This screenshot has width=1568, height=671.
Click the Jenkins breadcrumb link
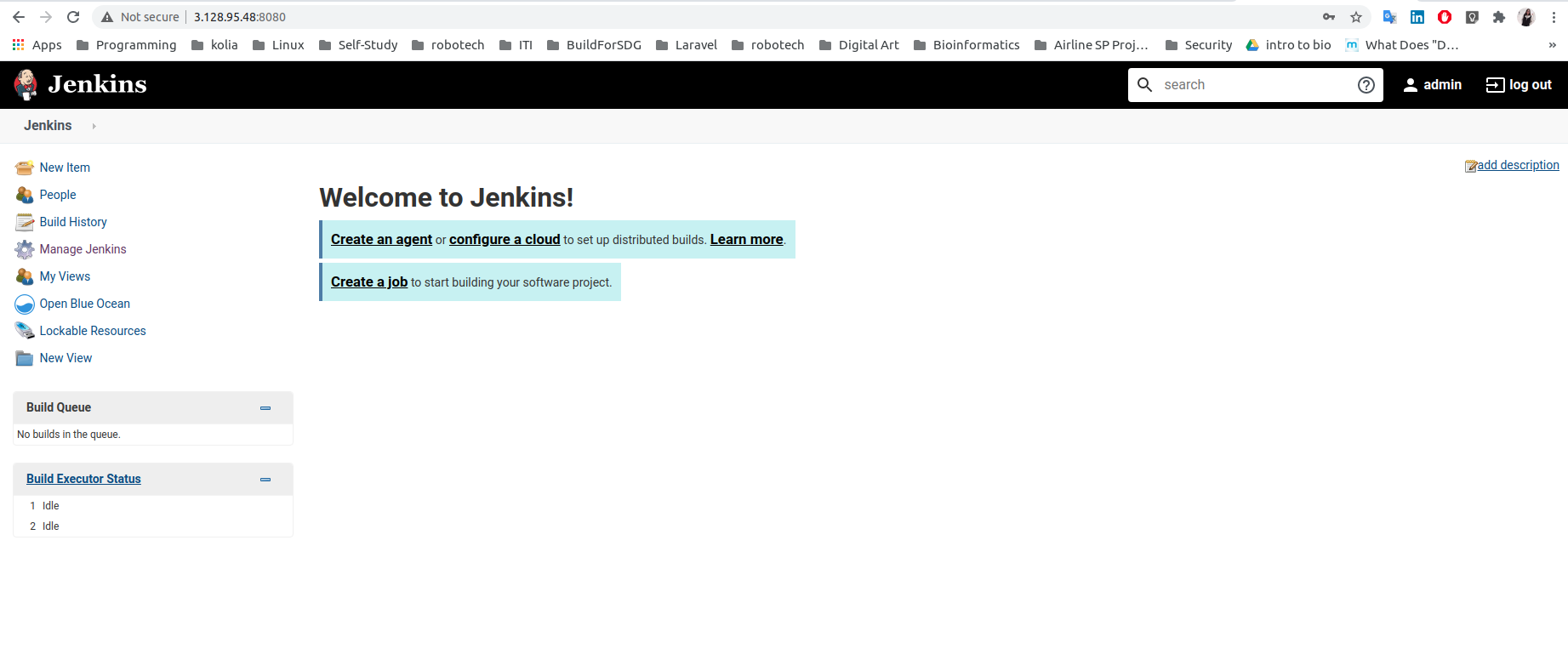click(48, 126)
